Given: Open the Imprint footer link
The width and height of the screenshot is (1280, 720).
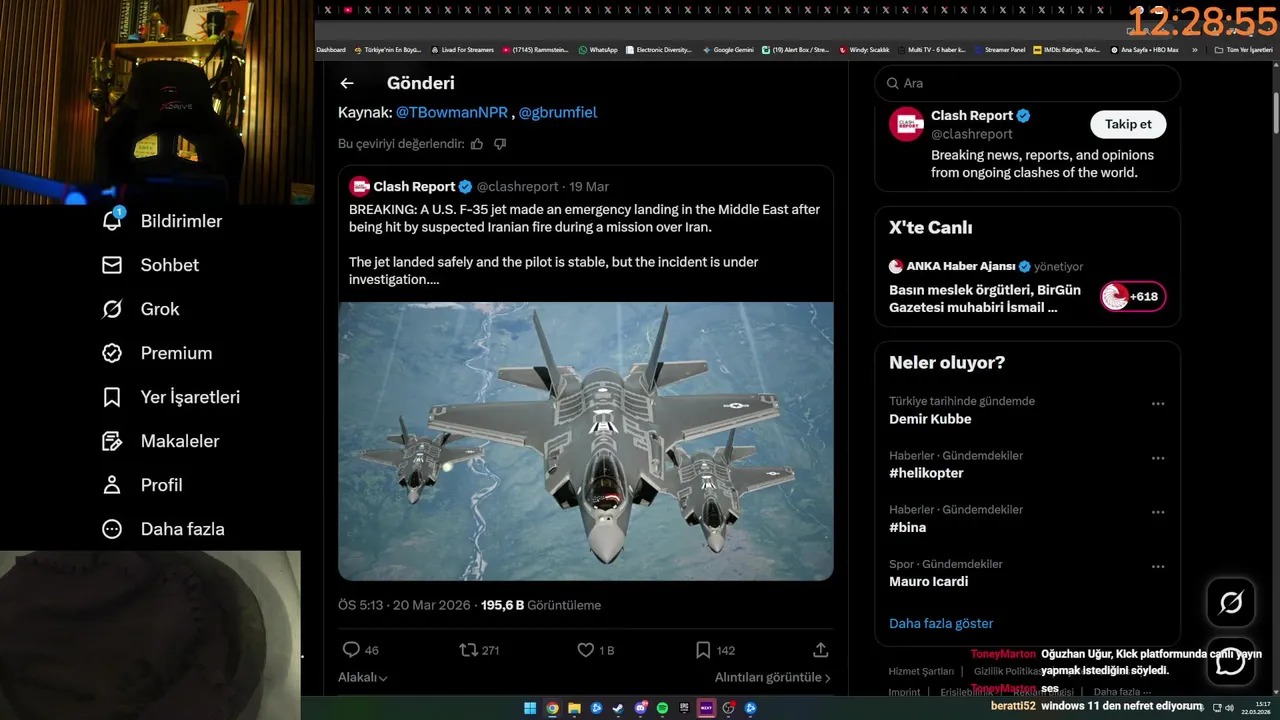Looking at the screenshot, I should (904, 692).
